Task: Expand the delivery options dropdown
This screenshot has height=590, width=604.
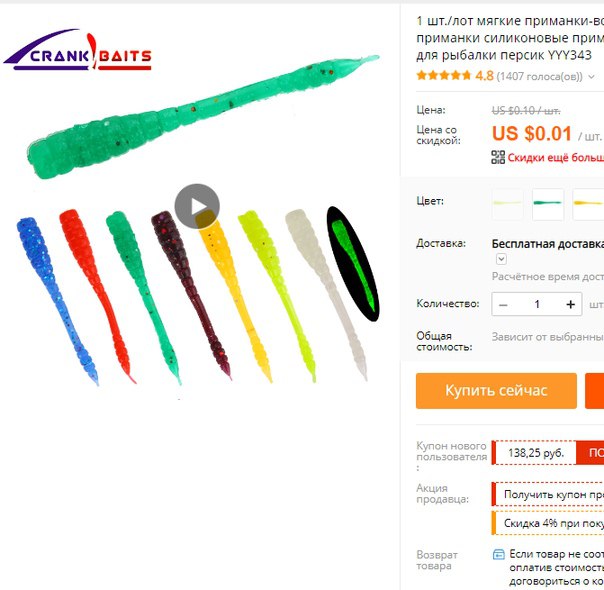Action: pos(501,259)
